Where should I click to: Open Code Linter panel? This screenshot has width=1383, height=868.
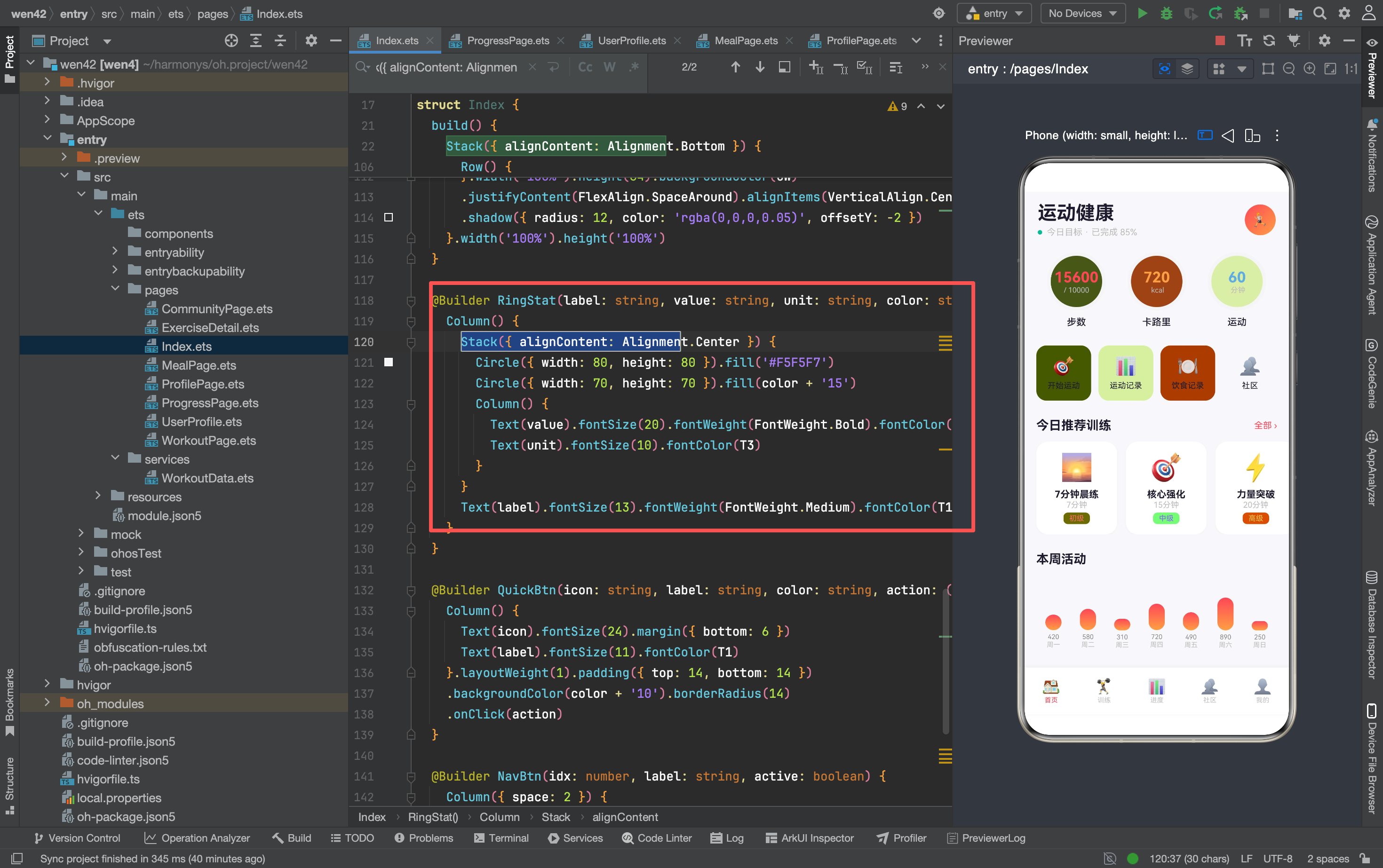point(657,837)
